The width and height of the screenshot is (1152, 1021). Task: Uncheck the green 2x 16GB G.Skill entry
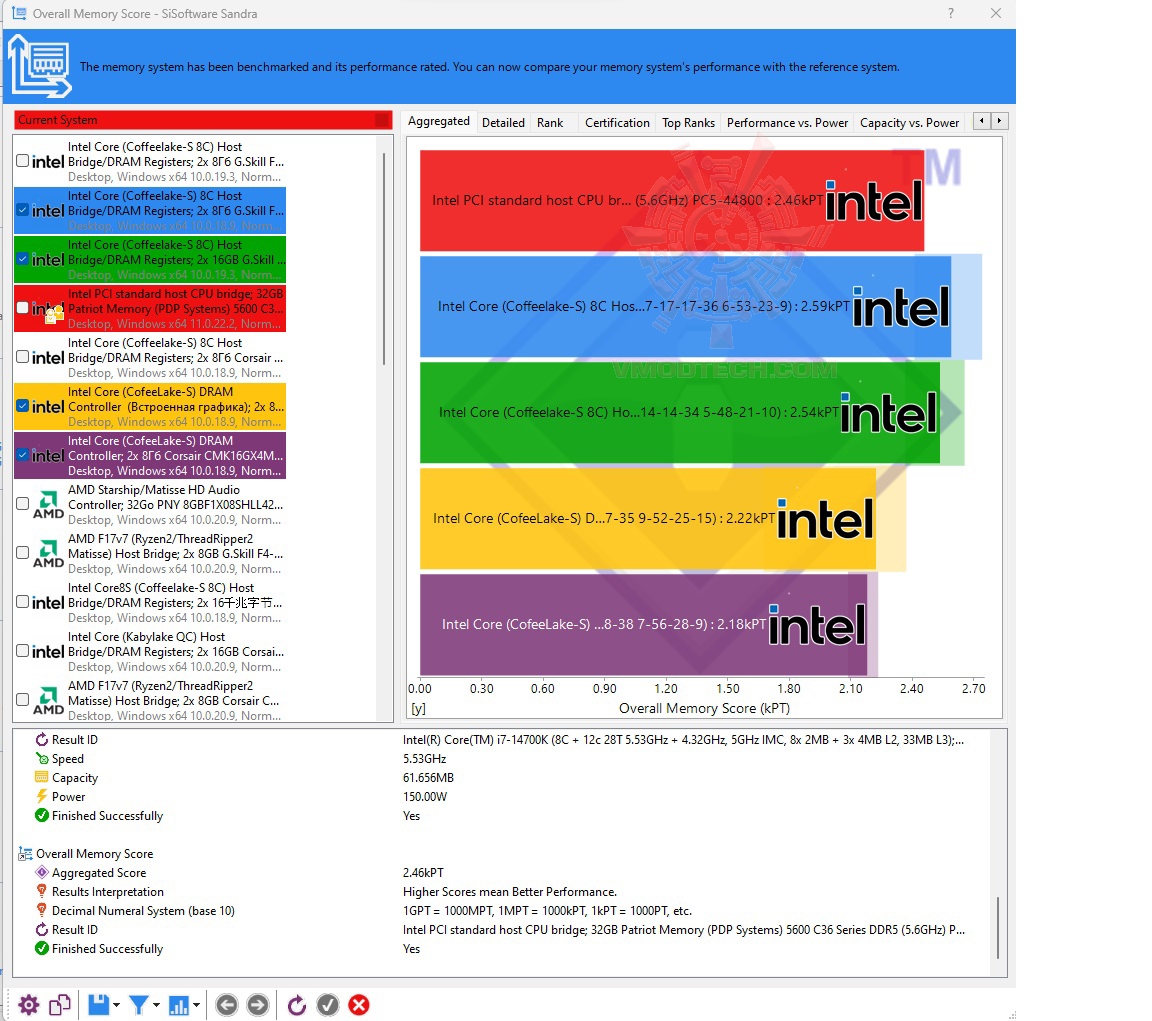click(23, 259)
